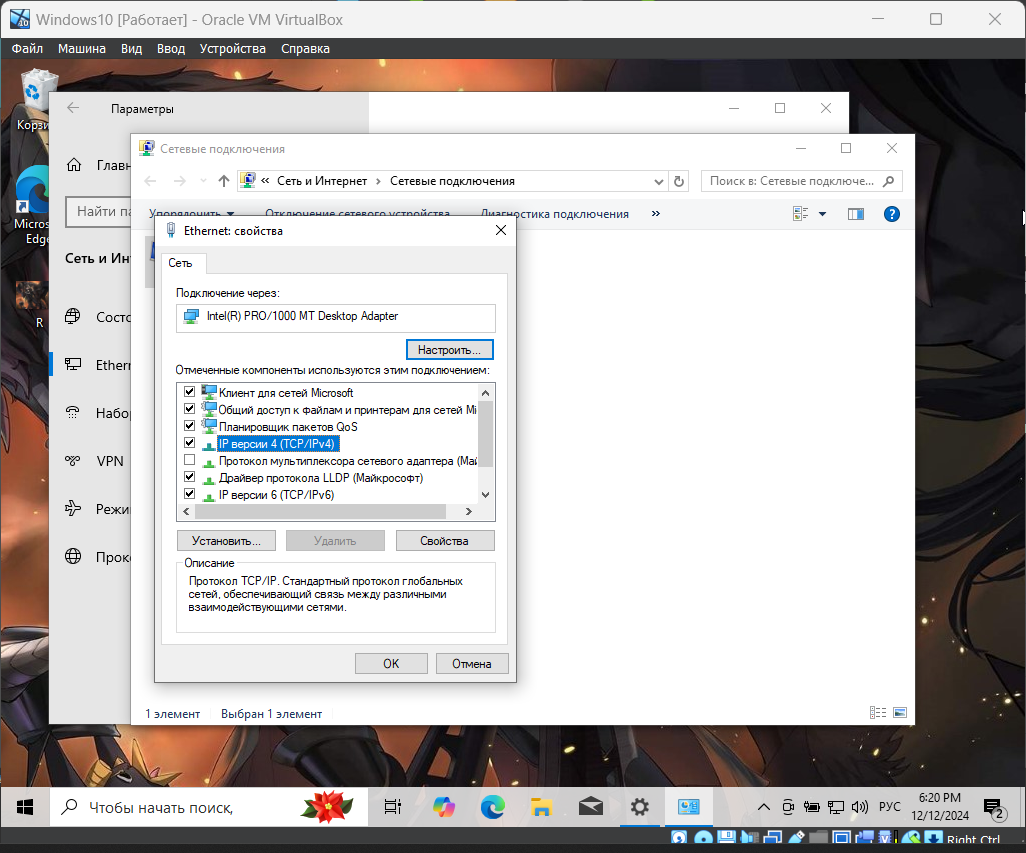Open Microsoft Edge from the taskbar
Screen dimensions: 1026x853
(493, 807)
